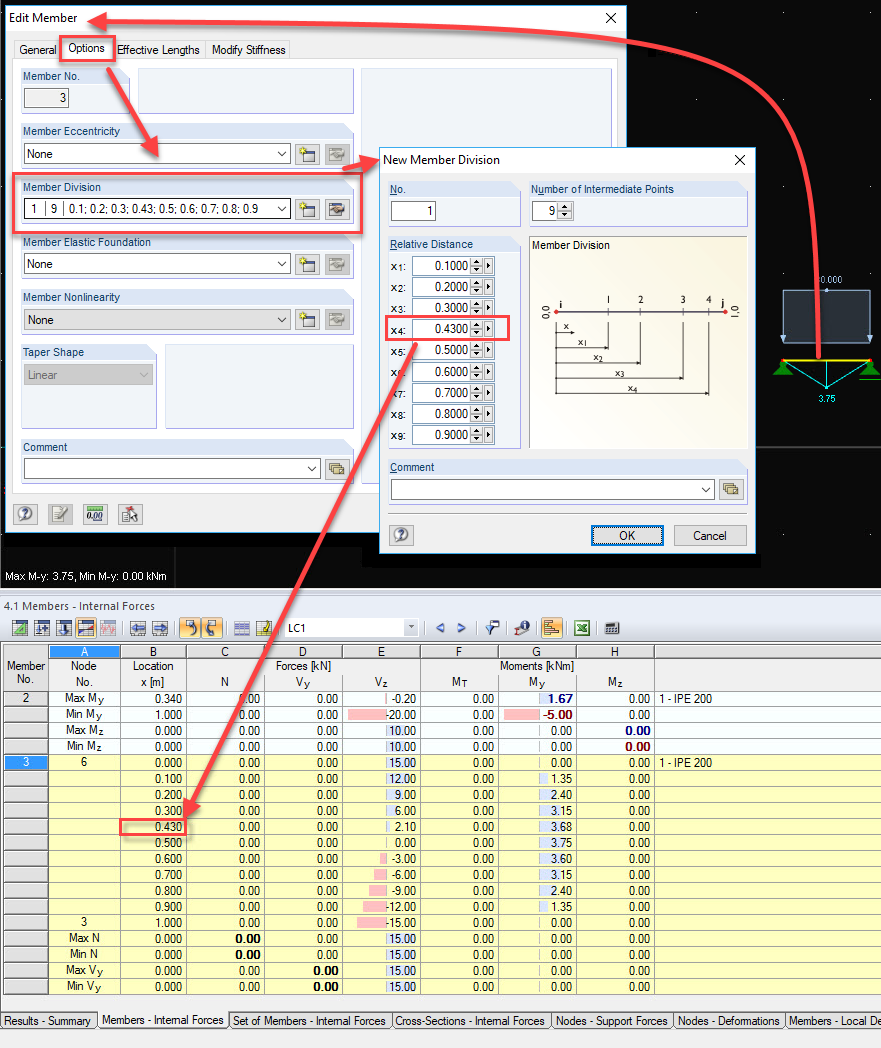
Task: Open Member Nonlinearity dropdown
Action: tap(282, 320)
